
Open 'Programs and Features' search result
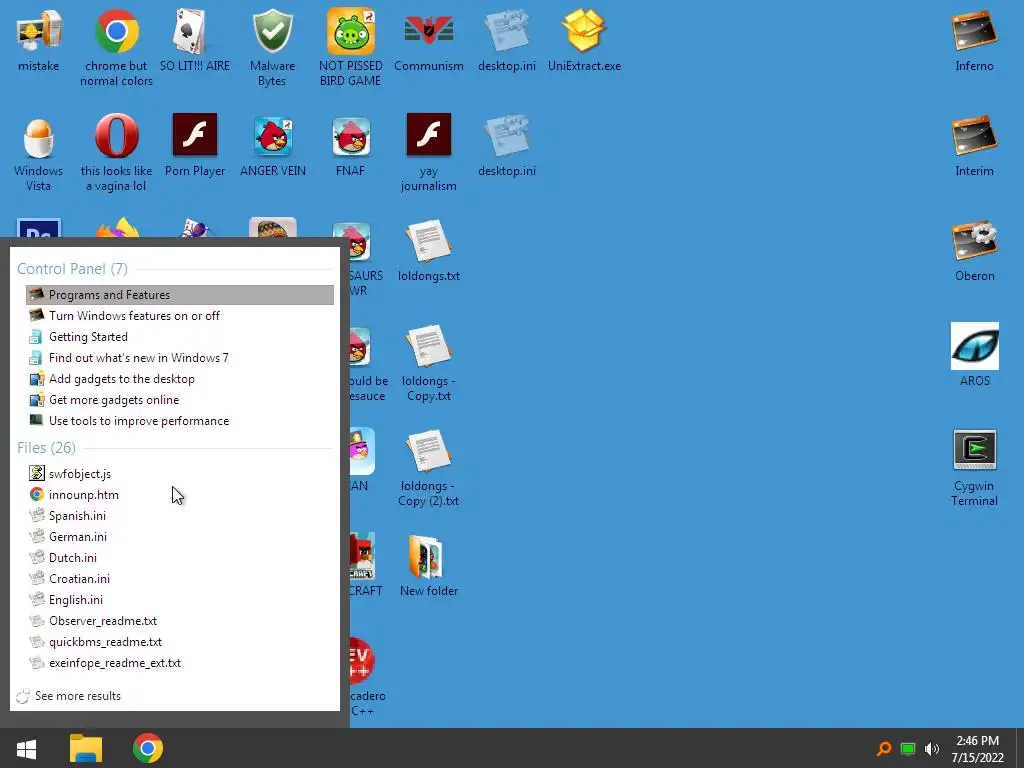pos(180,295)
